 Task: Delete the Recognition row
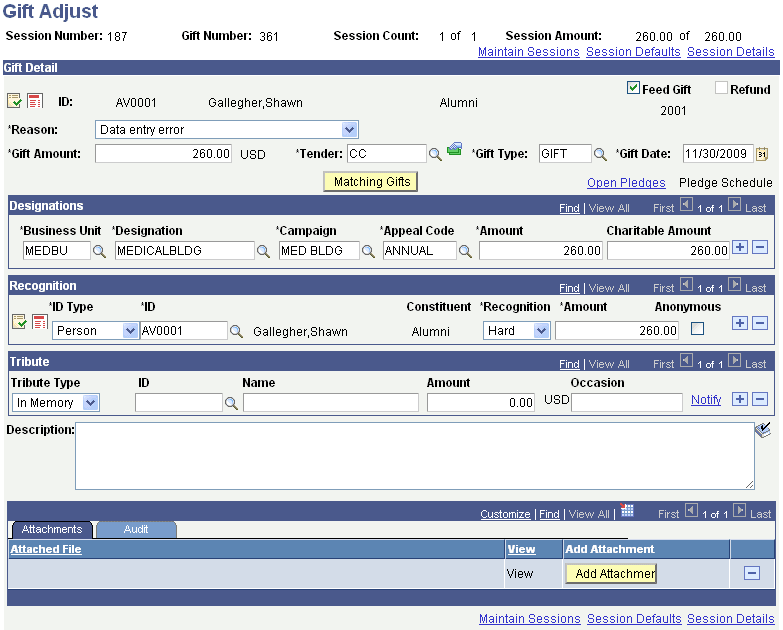760,323
